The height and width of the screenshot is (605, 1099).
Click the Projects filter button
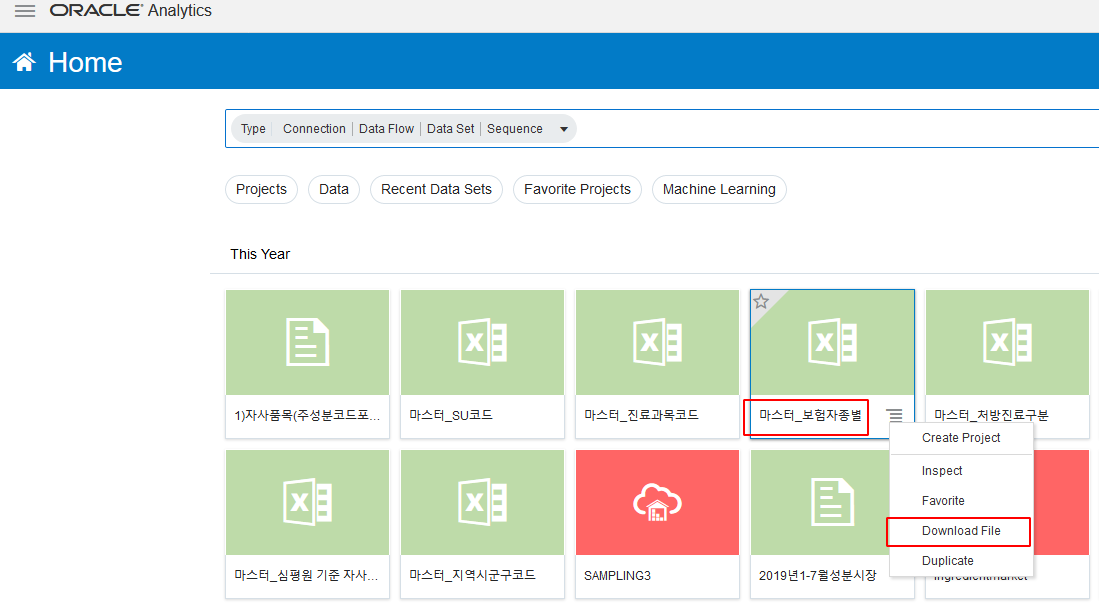pyautogui.click(x=261, y=189)
